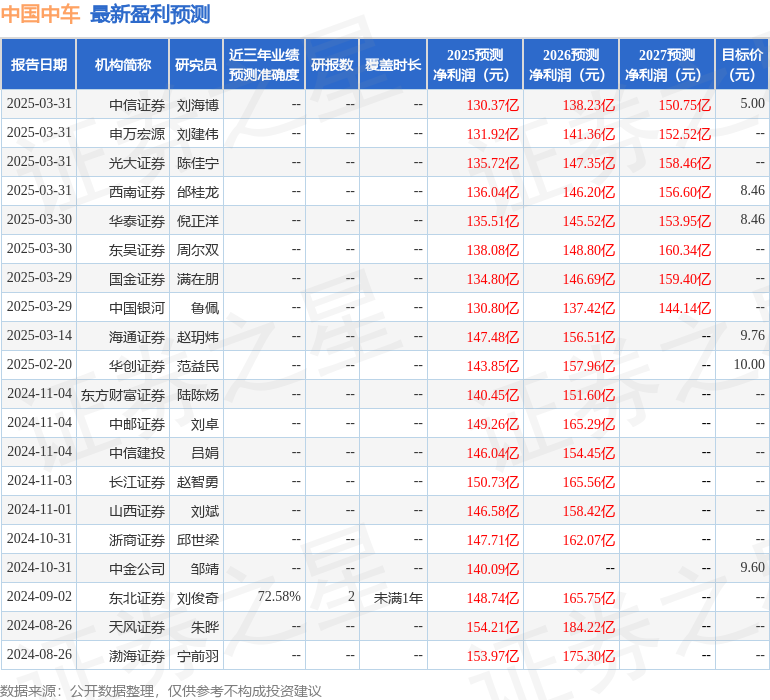Click the 10.00 target price
Viewport: 770px width, 700px height.
tap(749, 364)
